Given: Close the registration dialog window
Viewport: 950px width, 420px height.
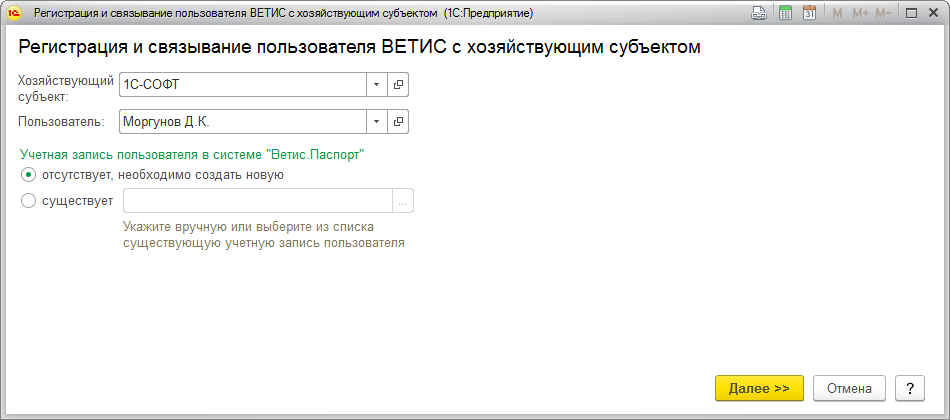Looking at the screenshot, I should 932,13.
